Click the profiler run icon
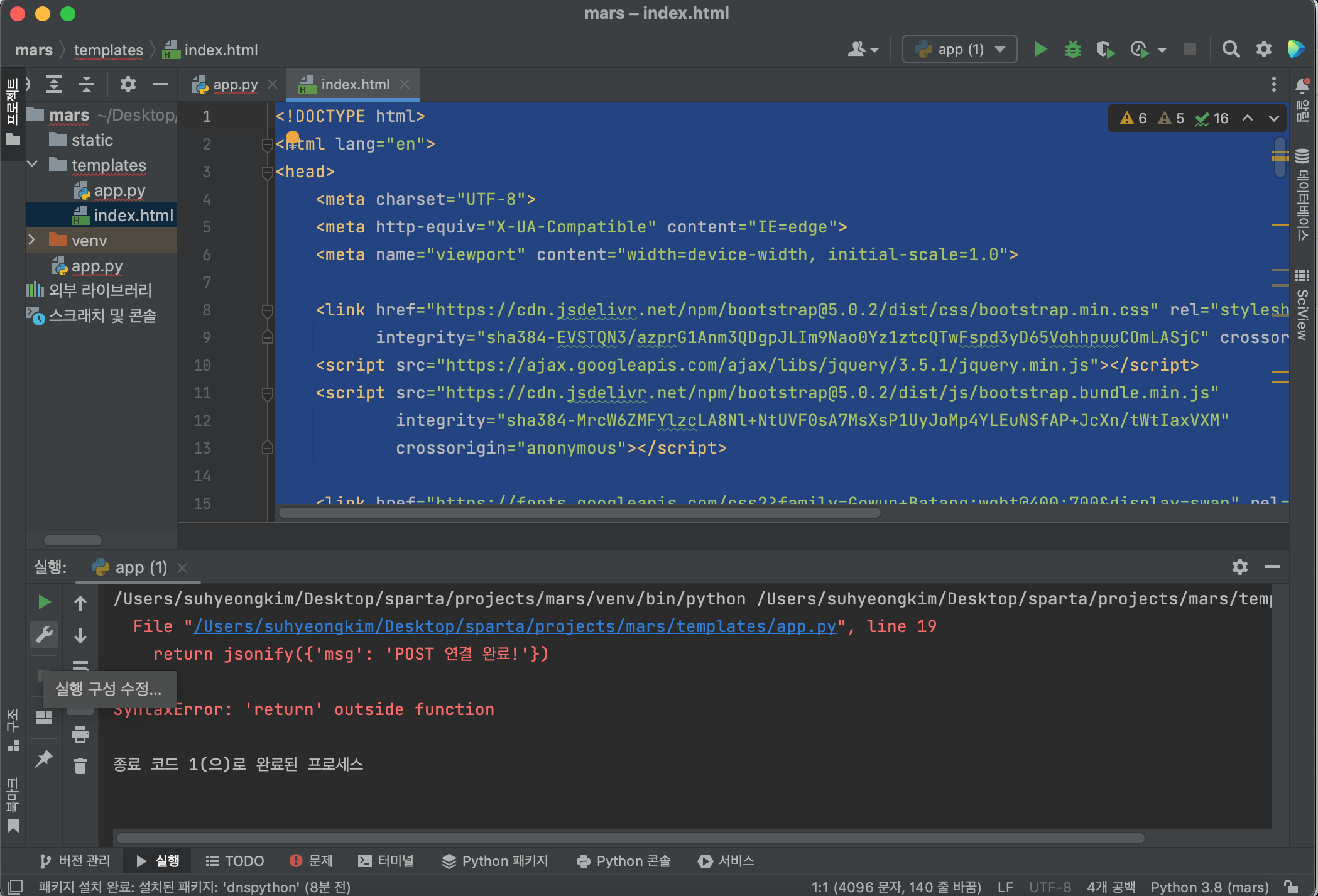Image resolution: width=1318 pixels, height=896 pixels. coord(1139,49)
